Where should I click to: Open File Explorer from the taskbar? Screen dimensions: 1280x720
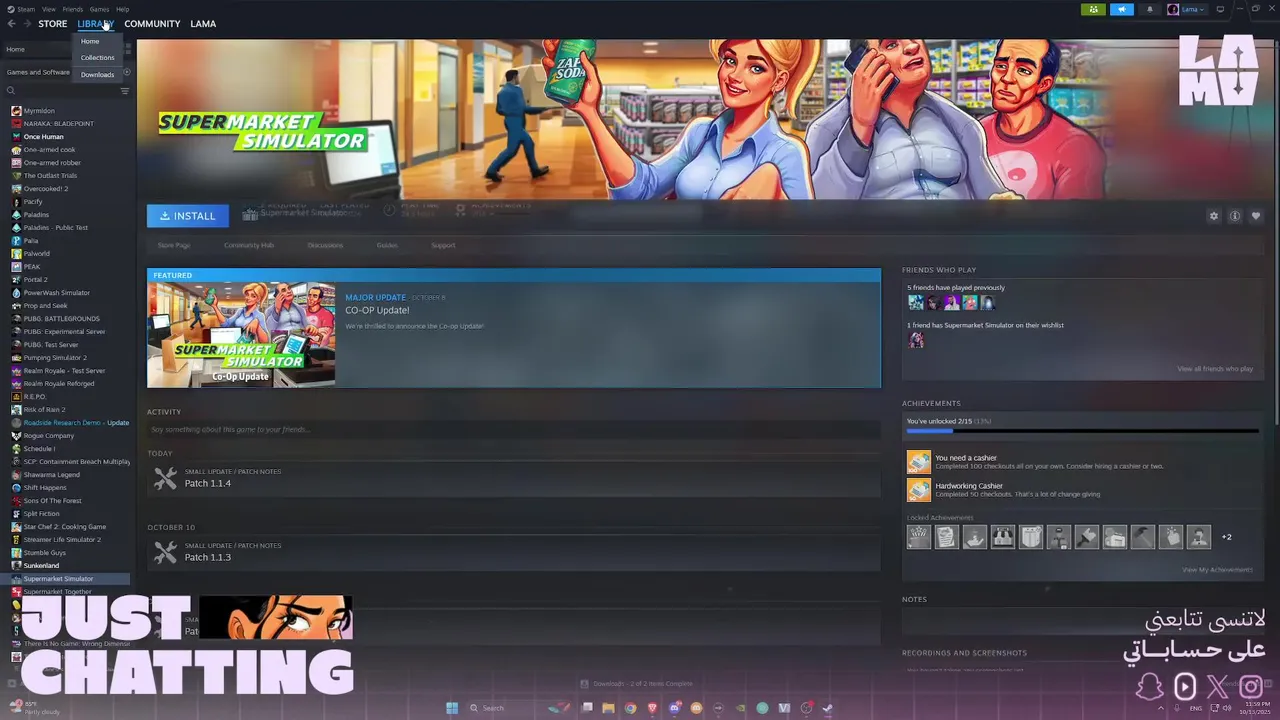(608, 708)
